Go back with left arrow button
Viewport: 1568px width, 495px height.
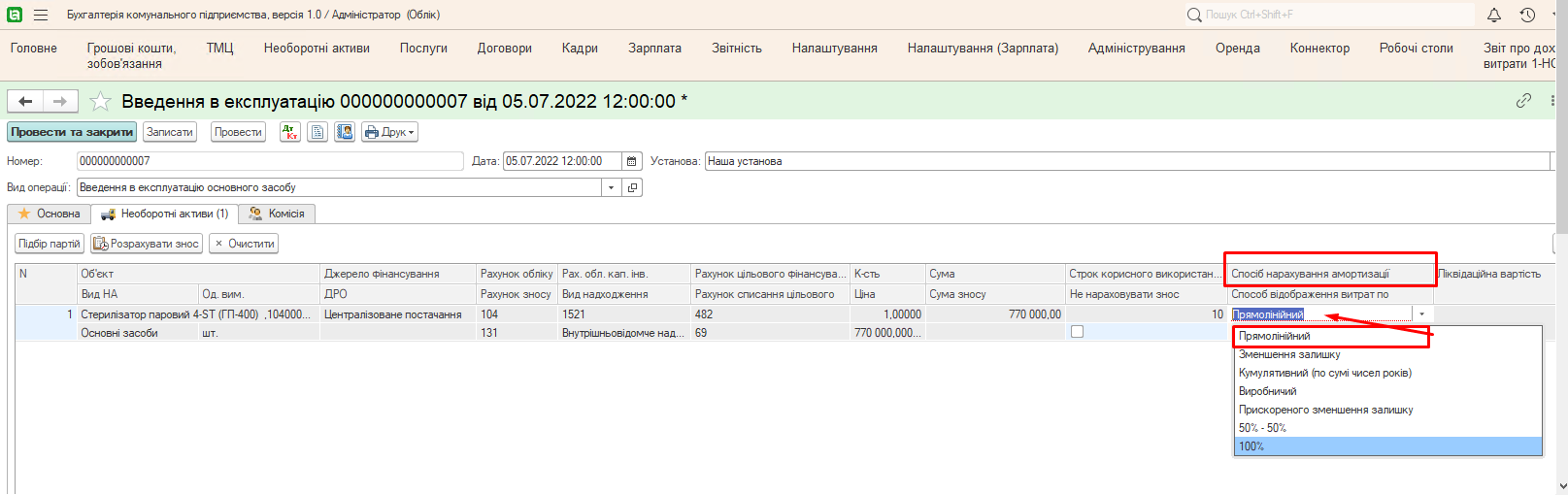point(26,101)
